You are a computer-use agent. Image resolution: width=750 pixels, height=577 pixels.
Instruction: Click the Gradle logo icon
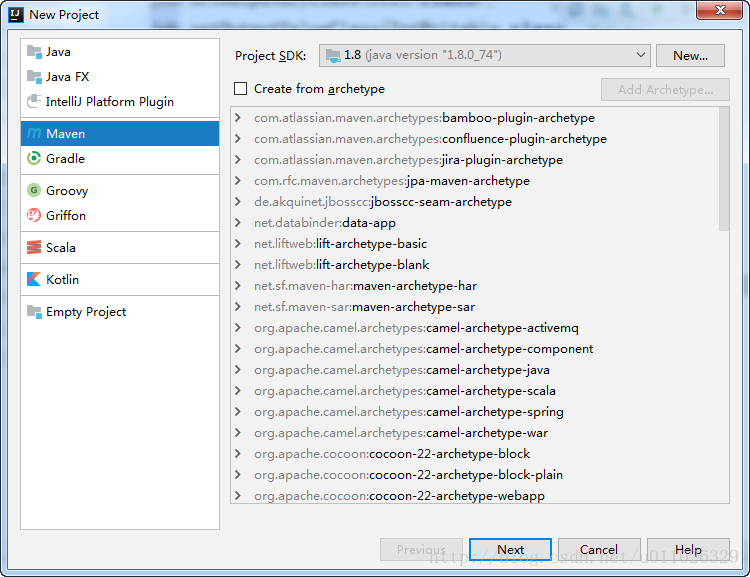(34, 158)
